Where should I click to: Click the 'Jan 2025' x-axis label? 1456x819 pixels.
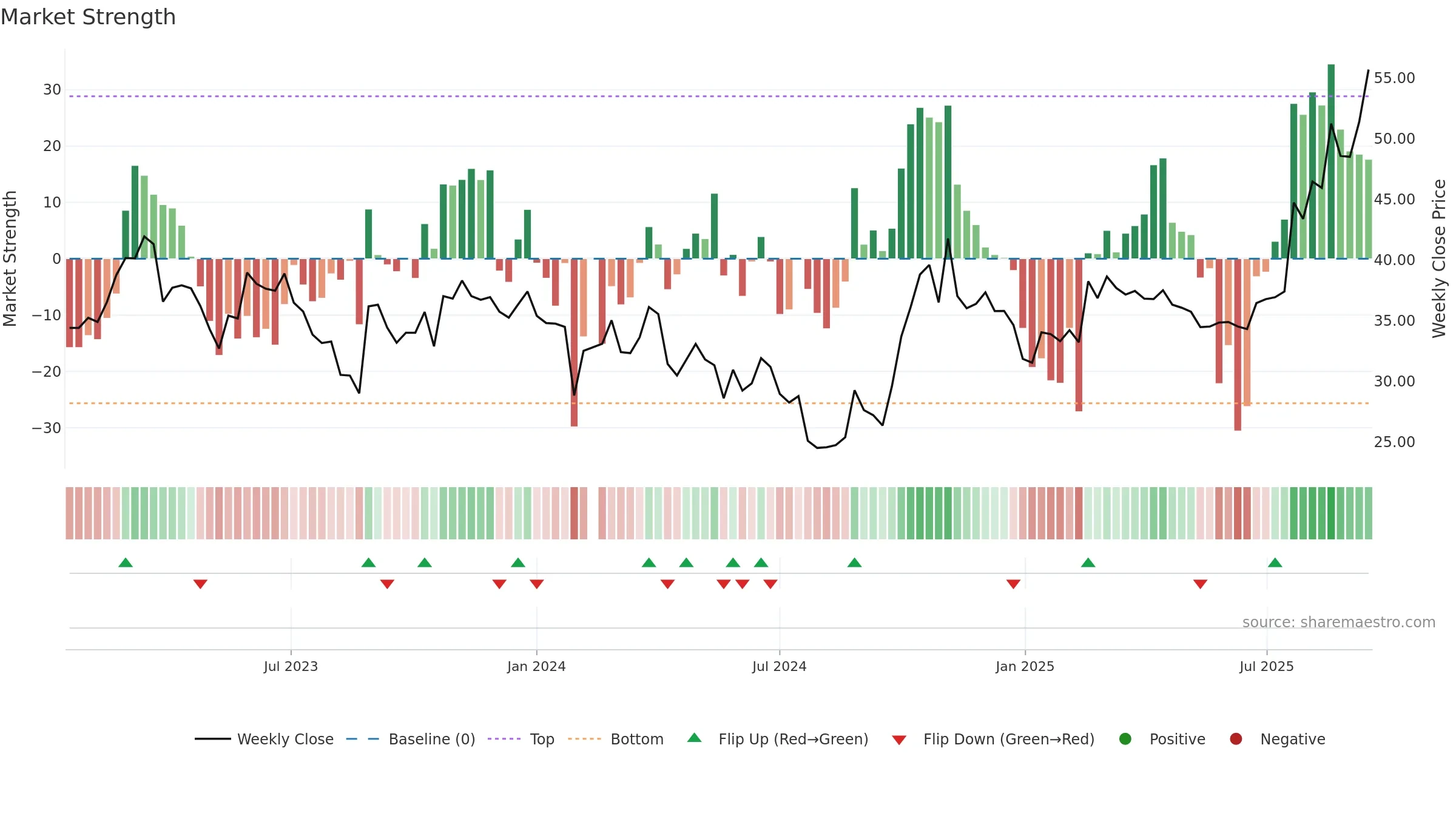tap(1025, 667)
